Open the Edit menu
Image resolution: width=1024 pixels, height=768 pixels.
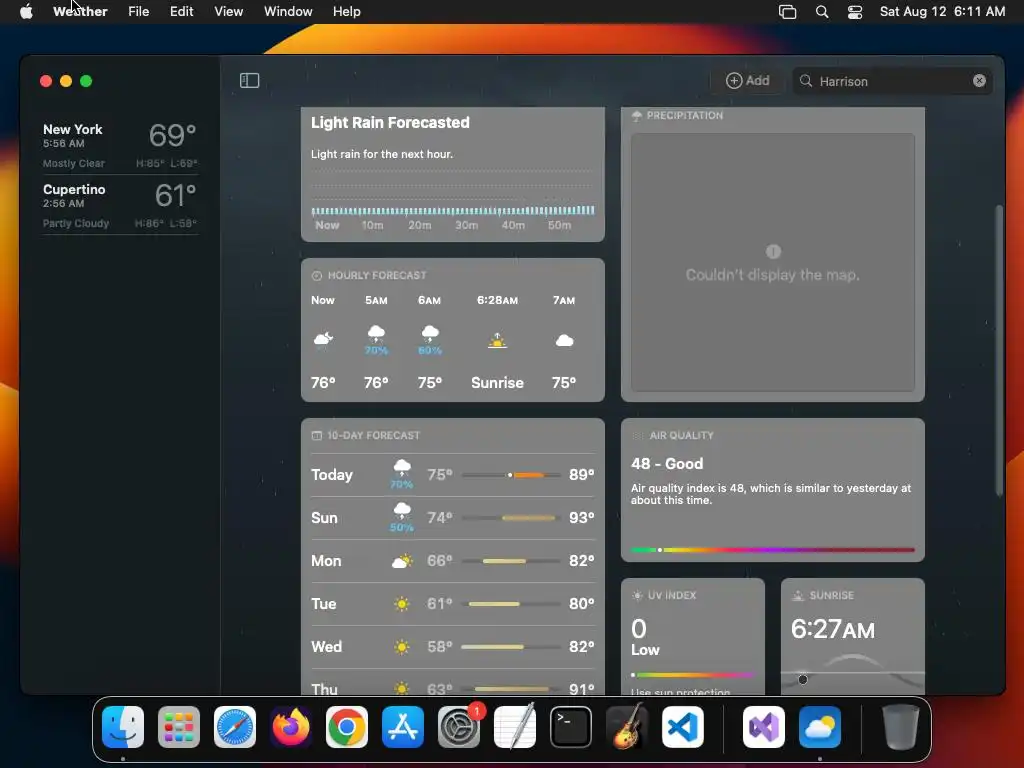[181, 11]
